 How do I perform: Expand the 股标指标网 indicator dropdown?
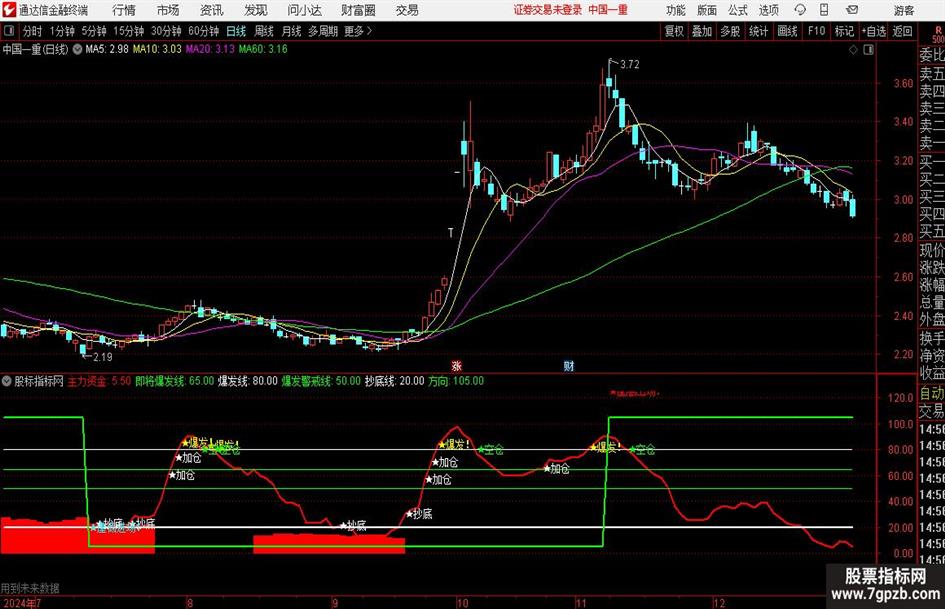pyautogui.click(x=7, y=381)
